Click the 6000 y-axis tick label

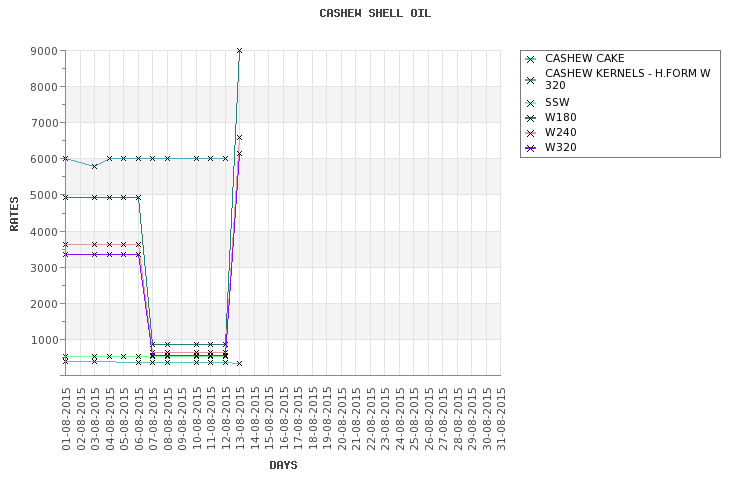pyautogui.click(x=44, y=159)
